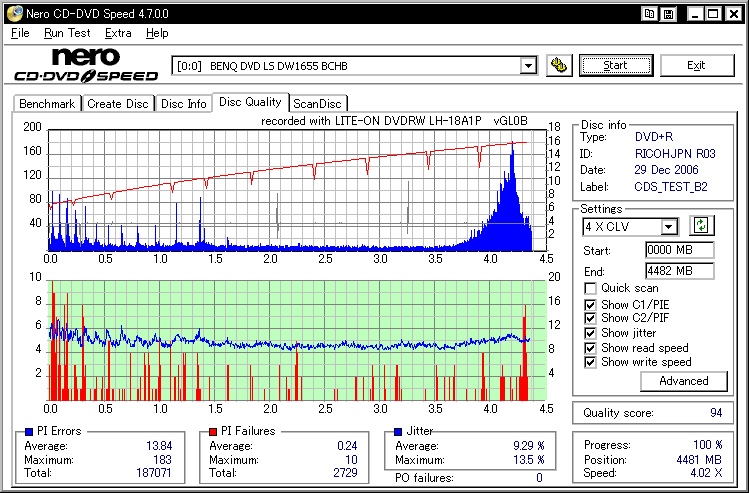
Task: Click the Start button
Action: pos(616,65)
